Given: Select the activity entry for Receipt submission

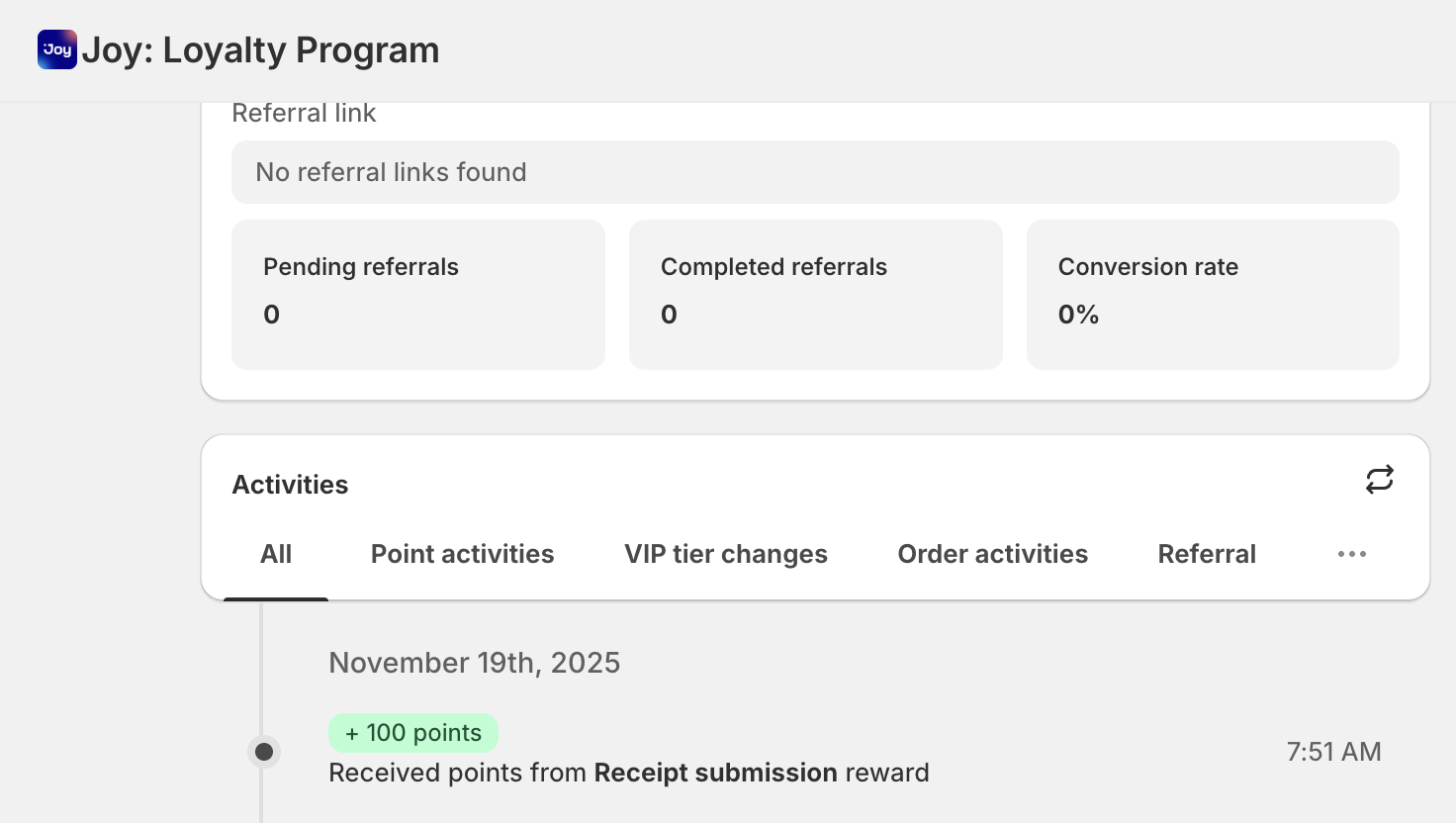Looking at the screenshot, I should [x=629, y=773].
